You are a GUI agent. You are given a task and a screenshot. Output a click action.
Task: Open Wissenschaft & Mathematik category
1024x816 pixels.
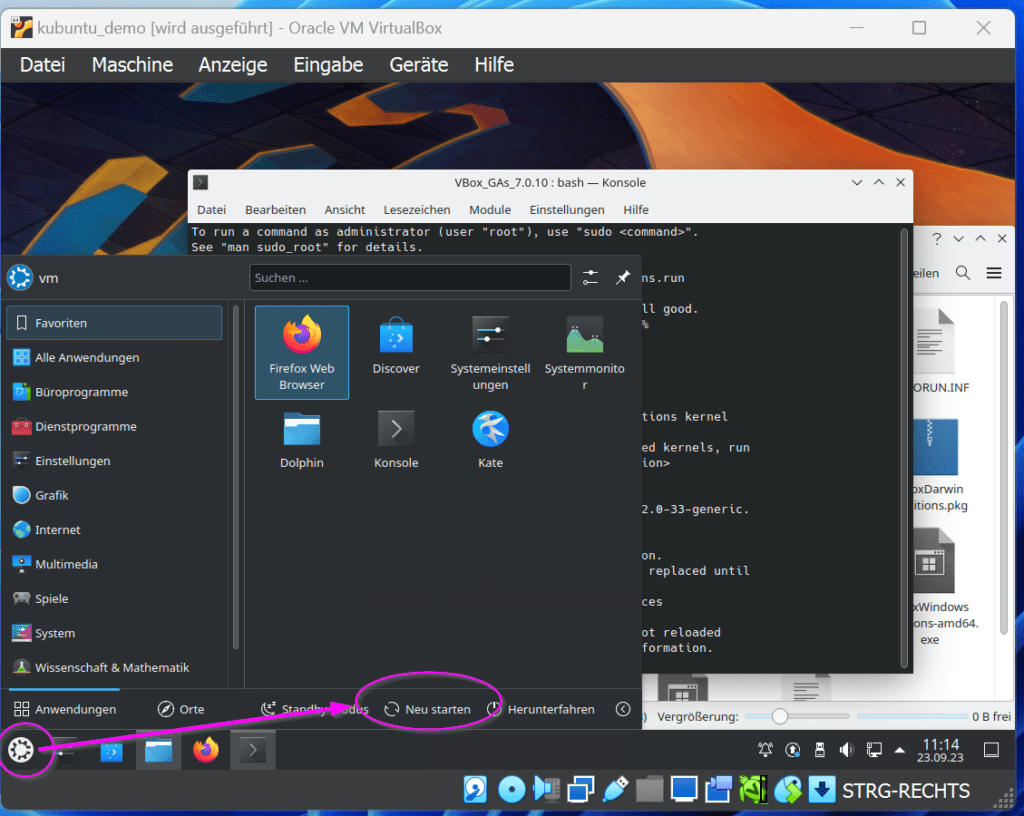[x=114, y=667]
